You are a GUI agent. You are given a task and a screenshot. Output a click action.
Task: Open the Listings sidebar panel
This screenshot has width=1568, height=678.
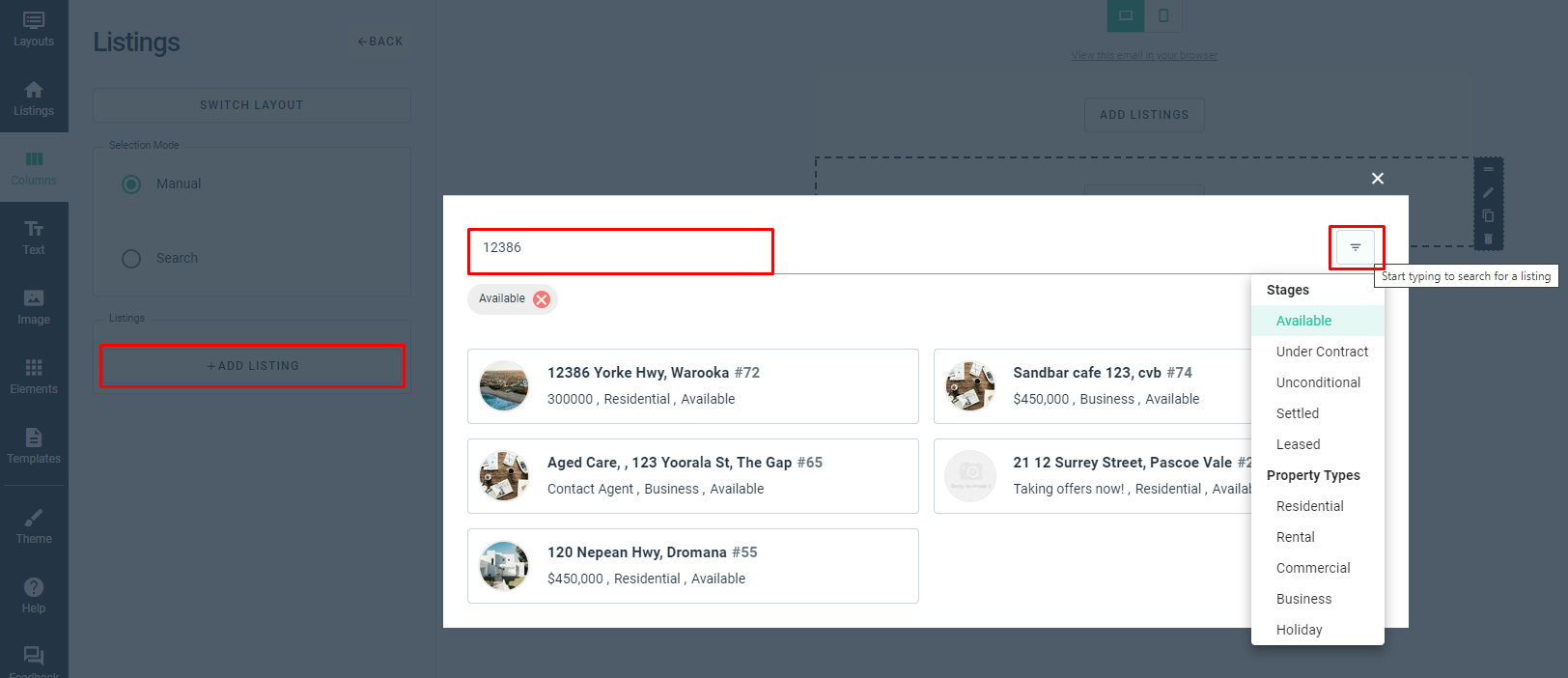tap(34, 99)
